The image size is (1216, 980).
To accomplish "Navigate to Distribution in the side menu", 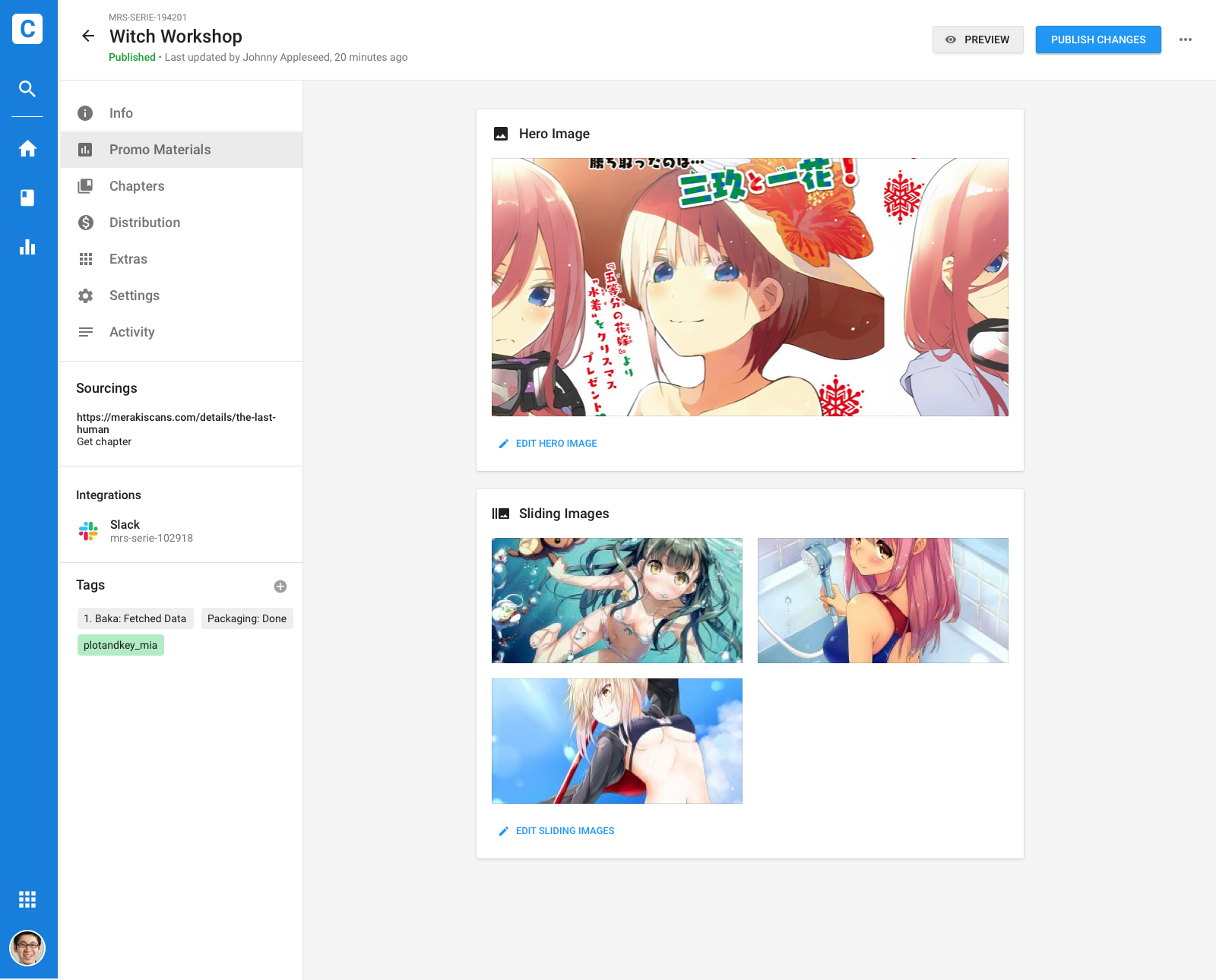I will click(x=144, y=223).
